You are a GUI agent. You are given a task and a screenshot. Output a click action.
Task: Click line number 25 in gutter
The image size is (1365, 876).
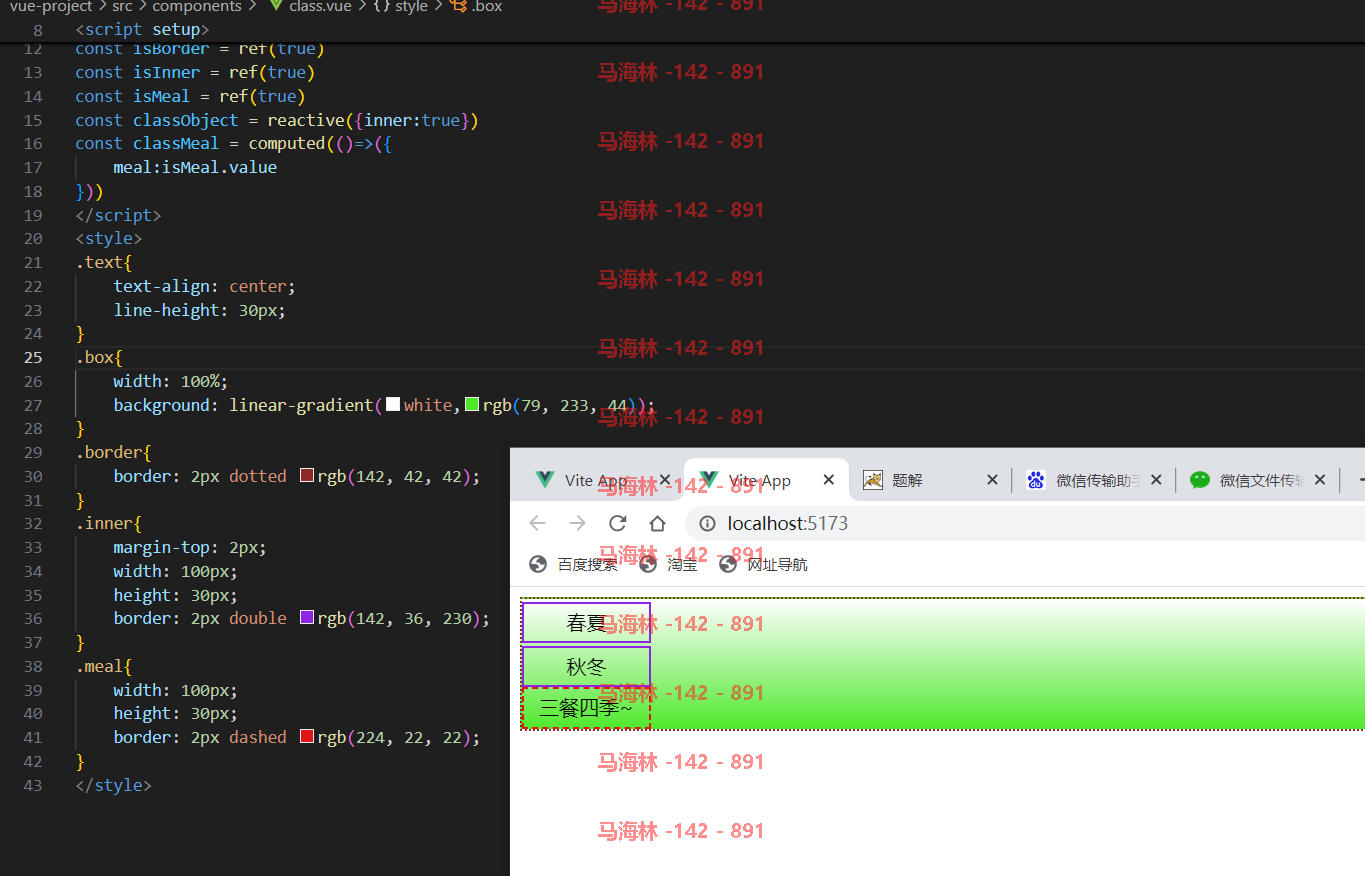(x=33, y=357)
